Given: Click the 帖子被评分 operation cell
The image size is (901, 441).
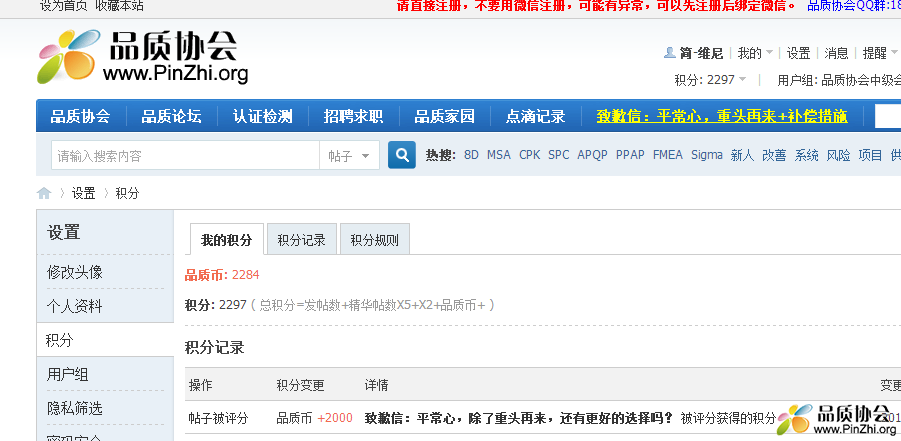Looking at the screenshot, I should point(218,418).
